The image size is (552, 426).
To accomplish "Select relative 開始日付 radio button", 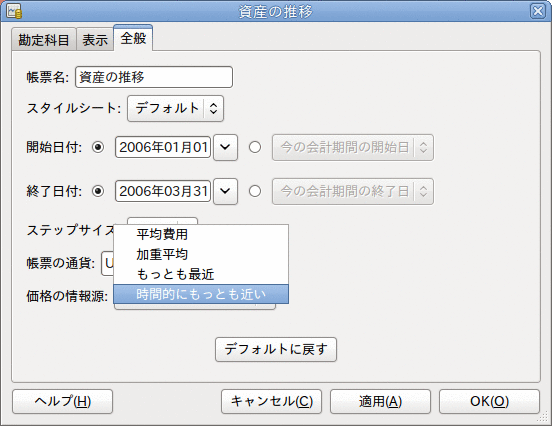I will [255, 147].
